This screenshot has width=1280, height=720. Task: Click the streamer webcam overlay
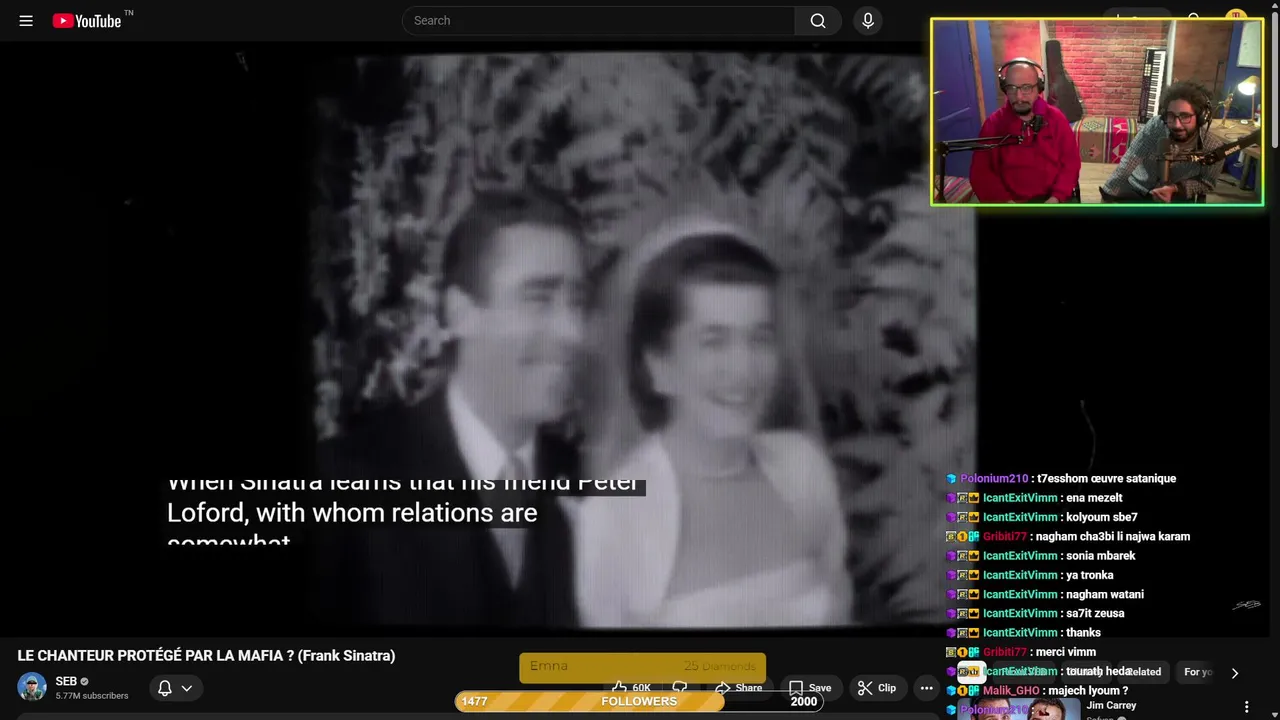1097,112
